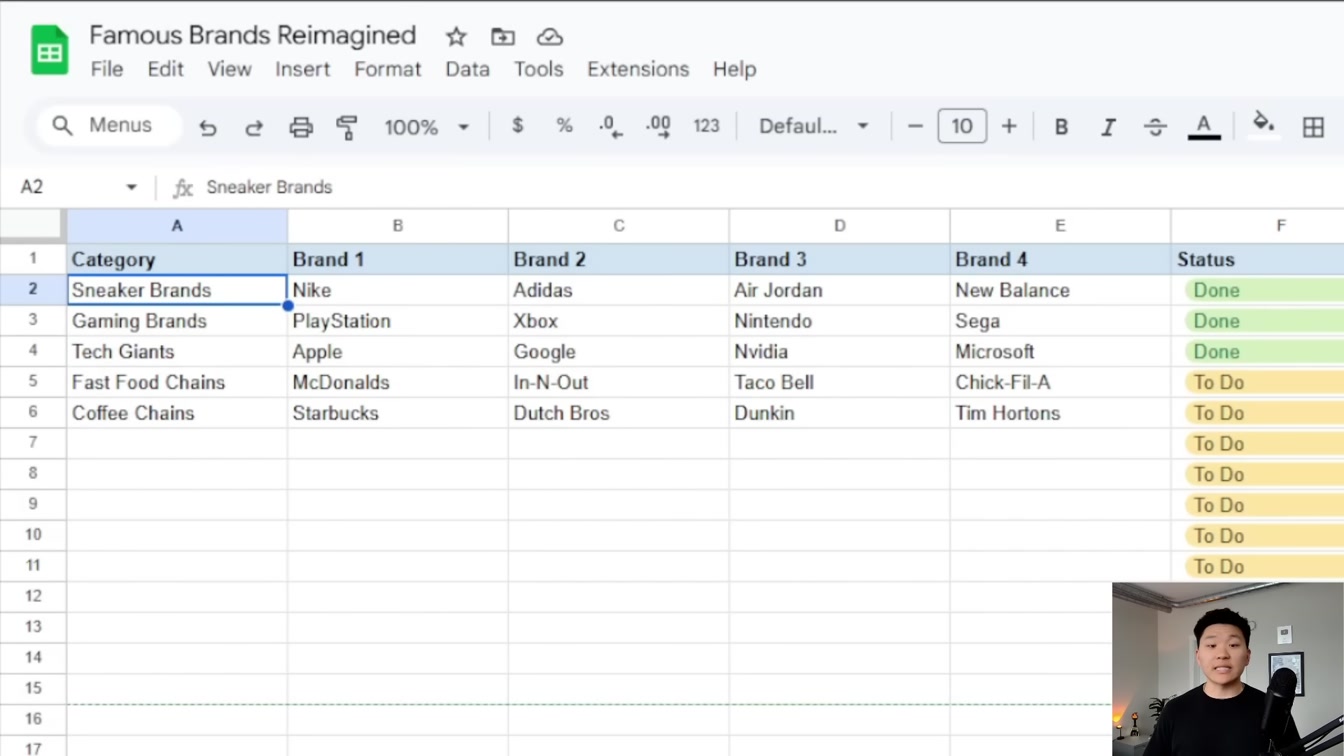Open the Google Sheets home icon
Viewport: 1344px width, 756px height.
(x=49, y=50)
